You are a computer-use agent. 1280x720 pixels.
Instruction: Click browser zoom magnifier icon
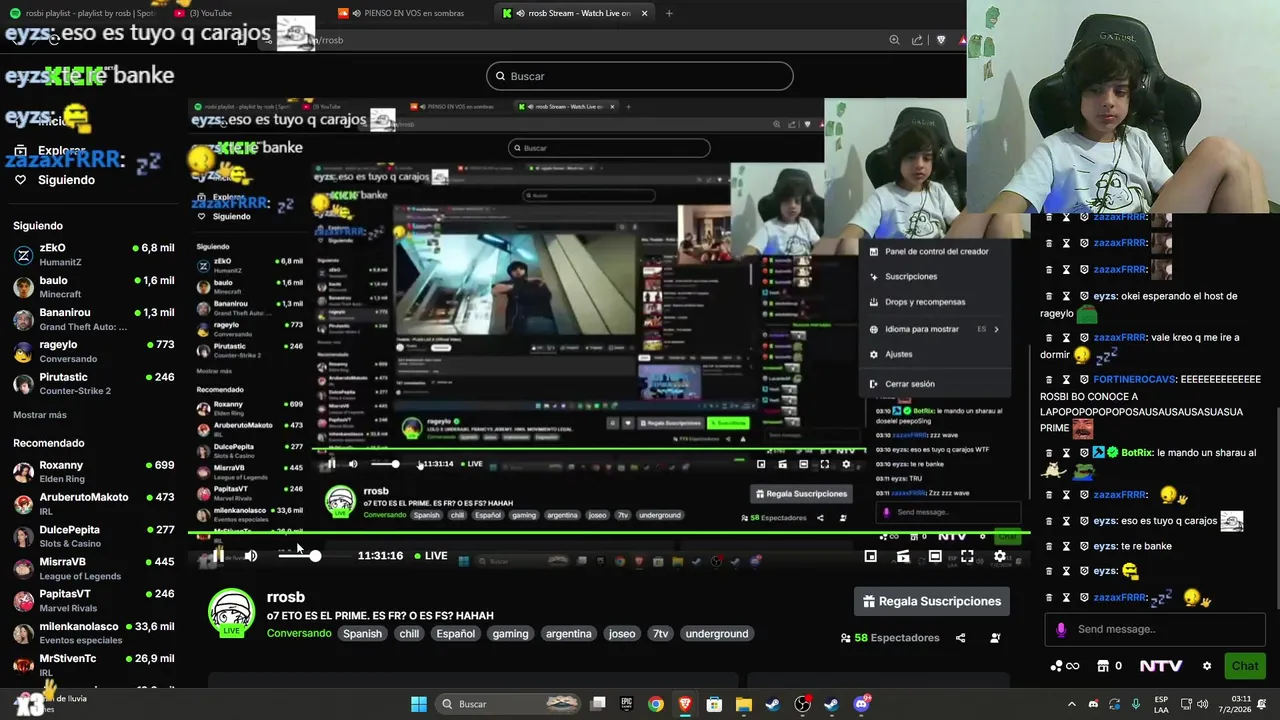pyautogui.click(x=894, y=40)
